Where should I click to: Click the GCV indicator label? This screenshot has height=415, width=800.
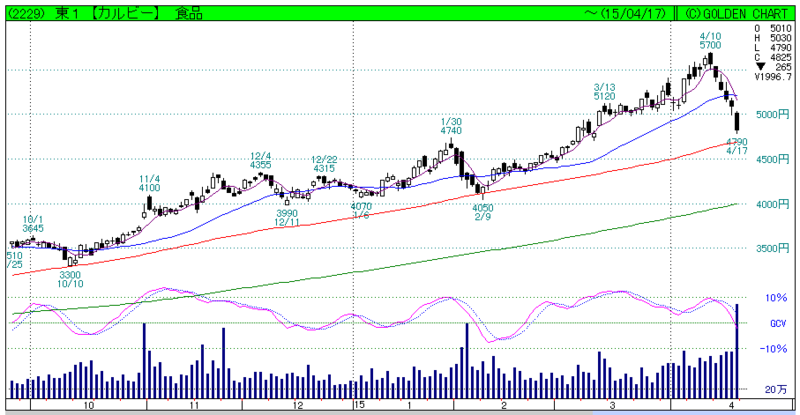tap(778, 323)
